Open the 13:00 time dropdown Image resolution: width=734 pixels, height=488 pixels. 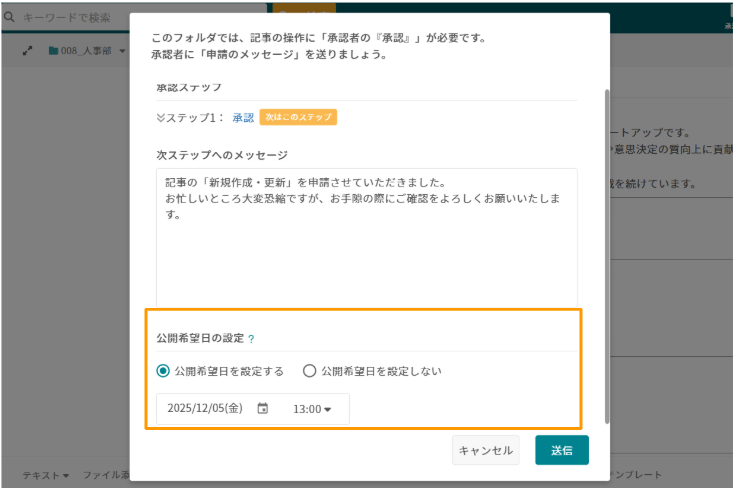coord(312,409)
